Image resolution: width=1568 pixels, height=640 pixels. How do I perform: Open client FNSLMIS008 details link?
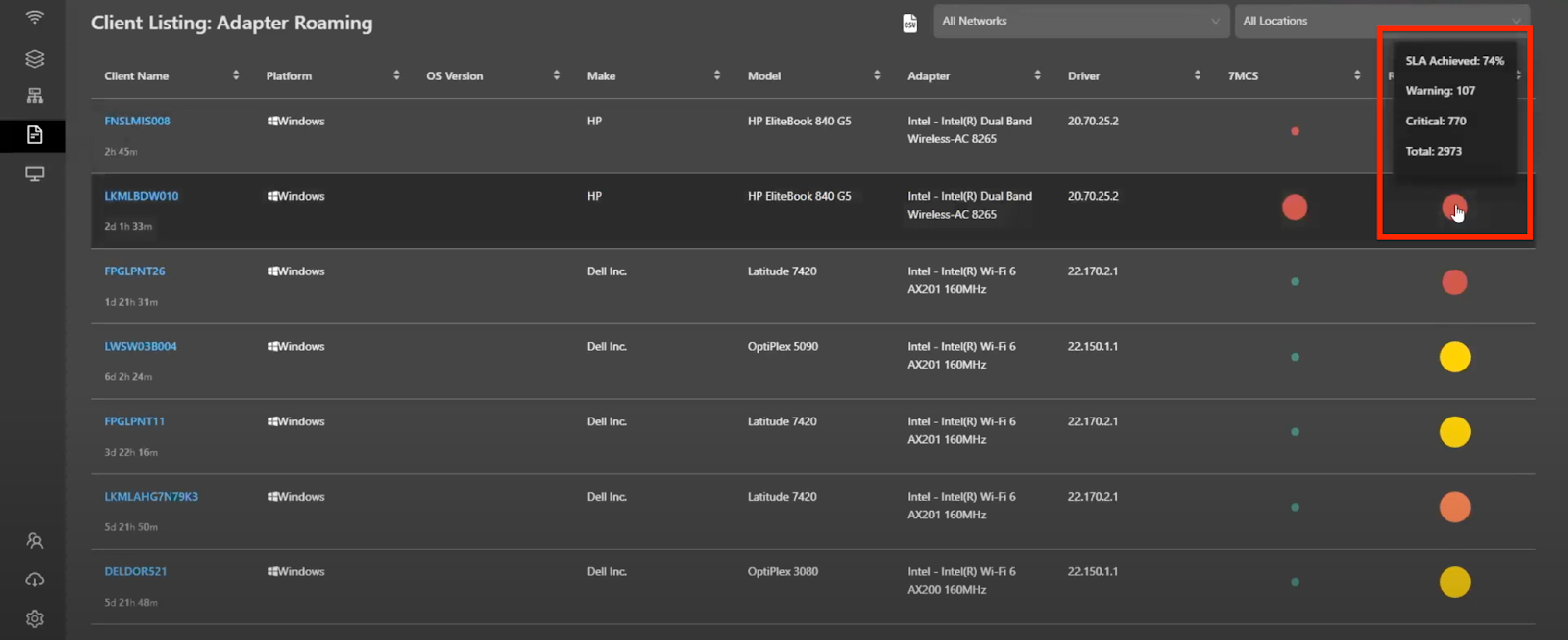137,122
